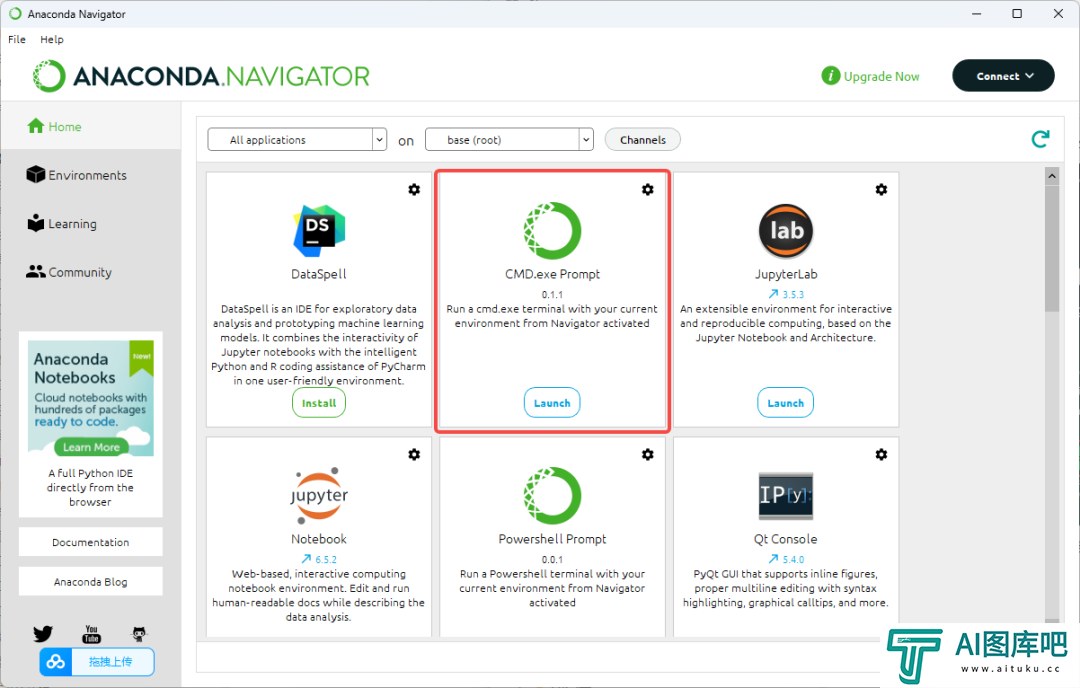Click the Qt Console IPython logo
Viewport: 1080px width, 688px height.
[x=786, y=496]
